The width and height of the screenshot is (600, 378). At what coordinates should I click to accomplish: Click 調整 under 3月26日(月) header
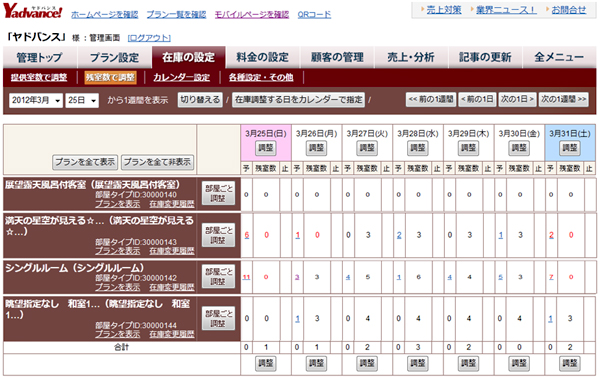click(316, 148)
